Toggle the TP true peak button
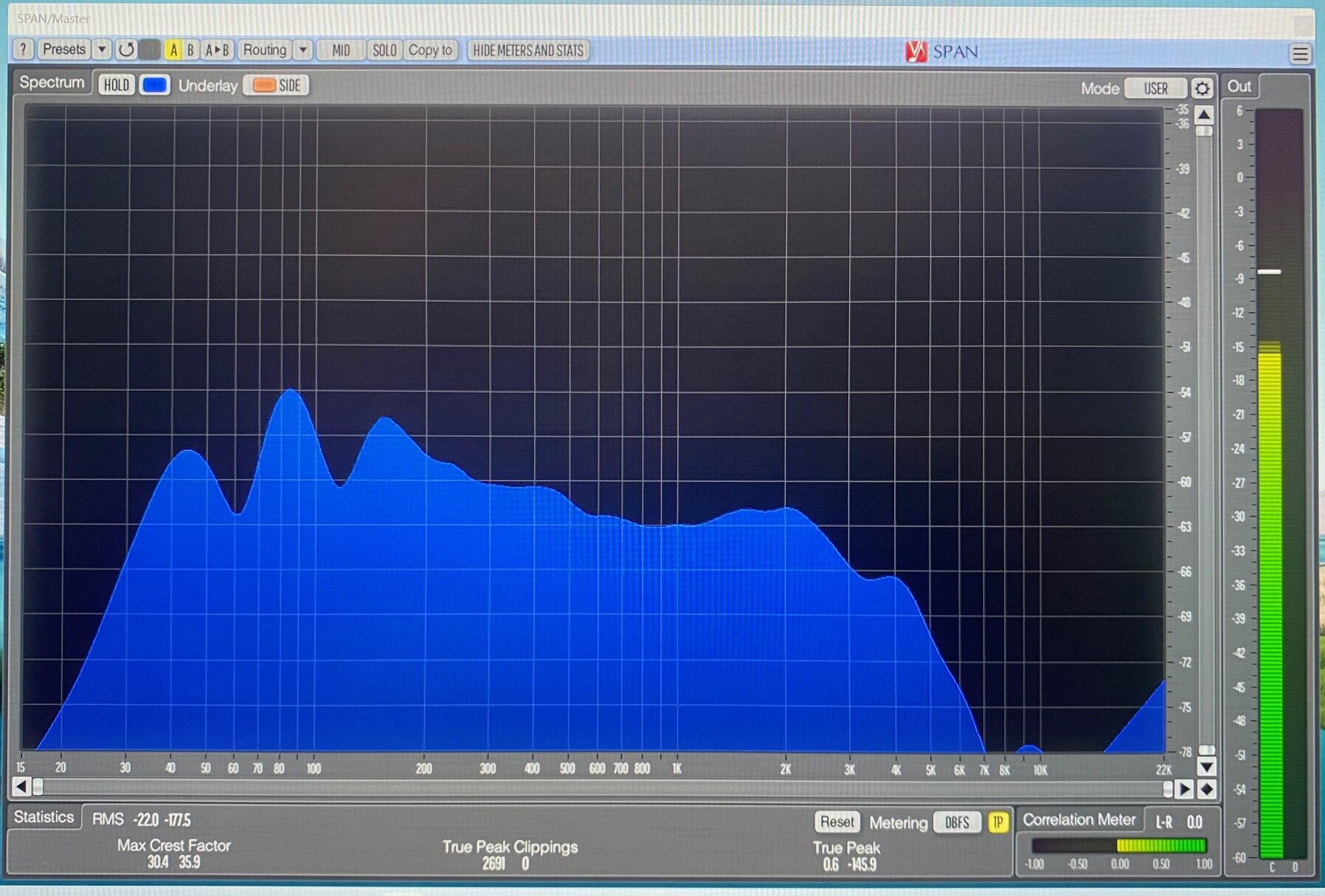Viewport: 1325px width, 896px height. pyautogui.click(x=997, y=822)
